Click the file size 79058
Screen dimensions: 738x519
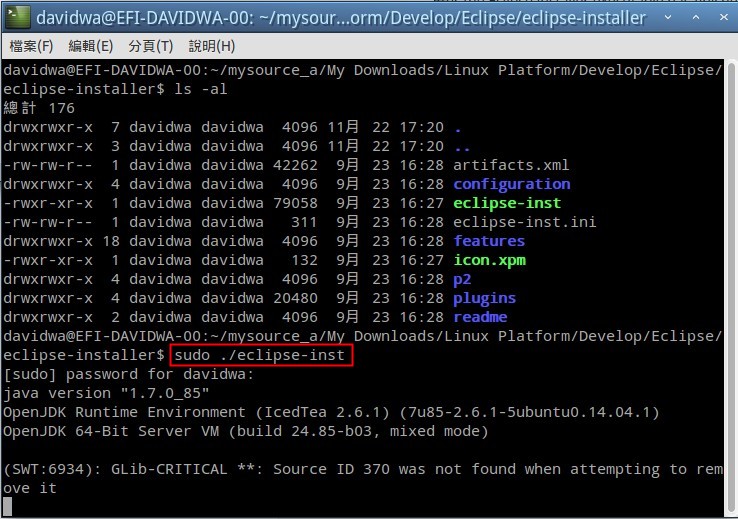tap(295, 203)
